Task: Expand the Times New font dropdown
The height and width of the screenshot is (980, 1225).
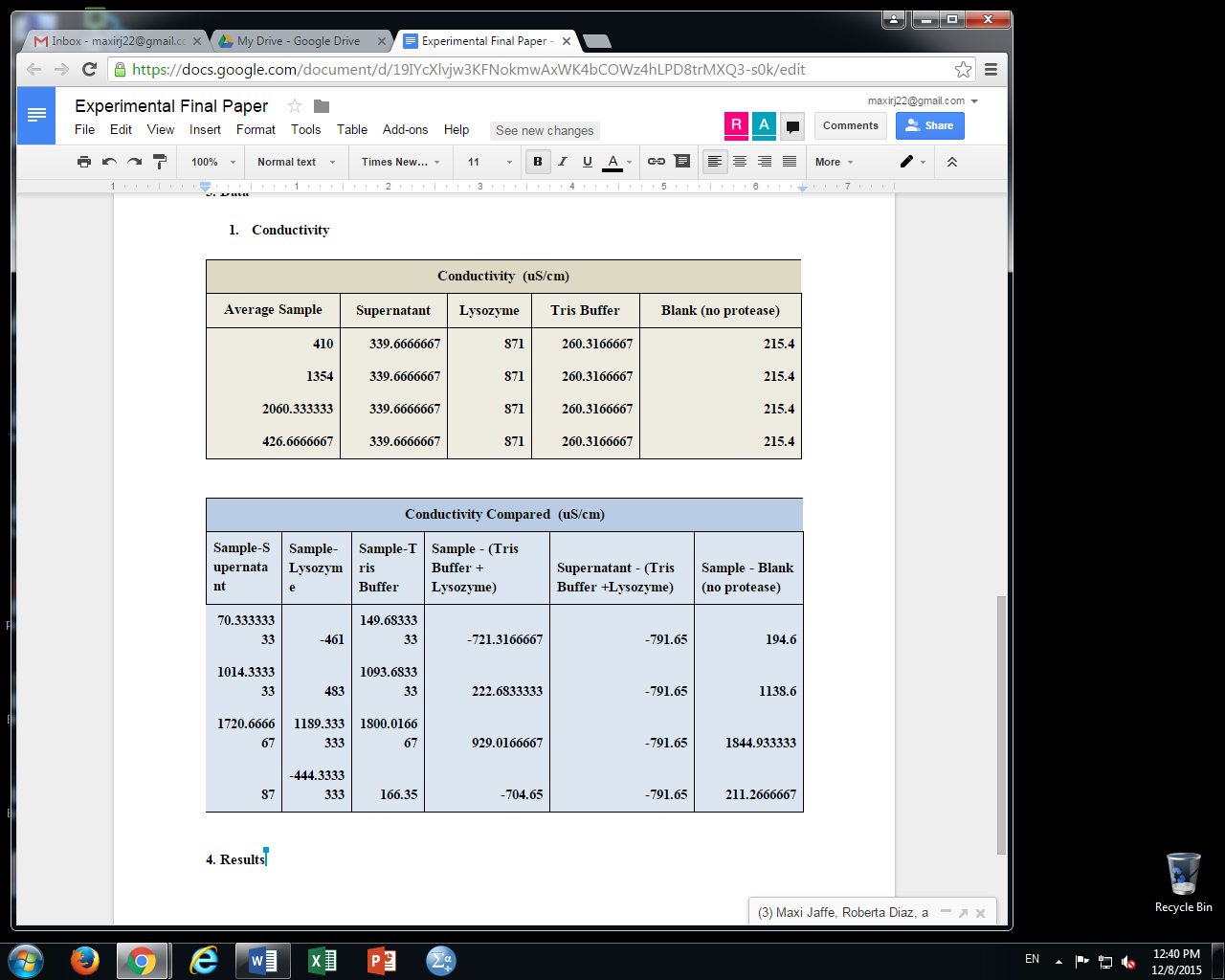Action: (400, 162)
